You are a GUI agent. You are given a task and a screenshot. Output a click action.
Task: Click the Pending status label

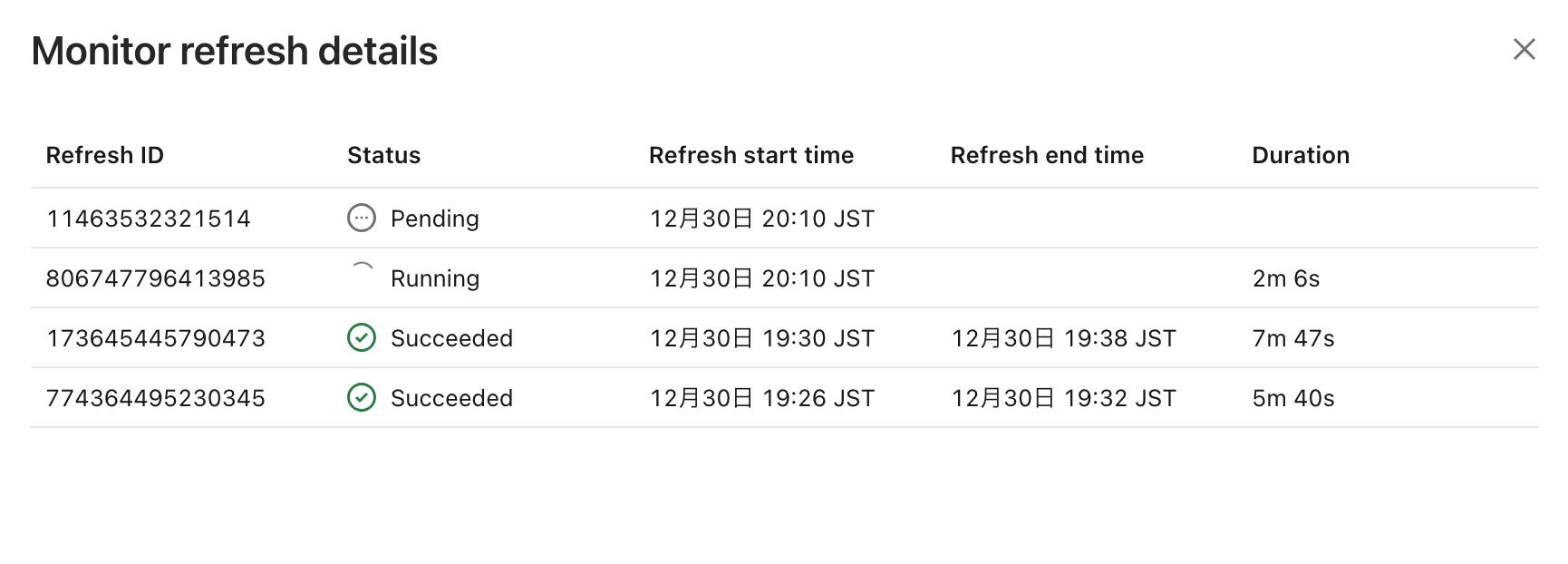[x=435, y=219]
